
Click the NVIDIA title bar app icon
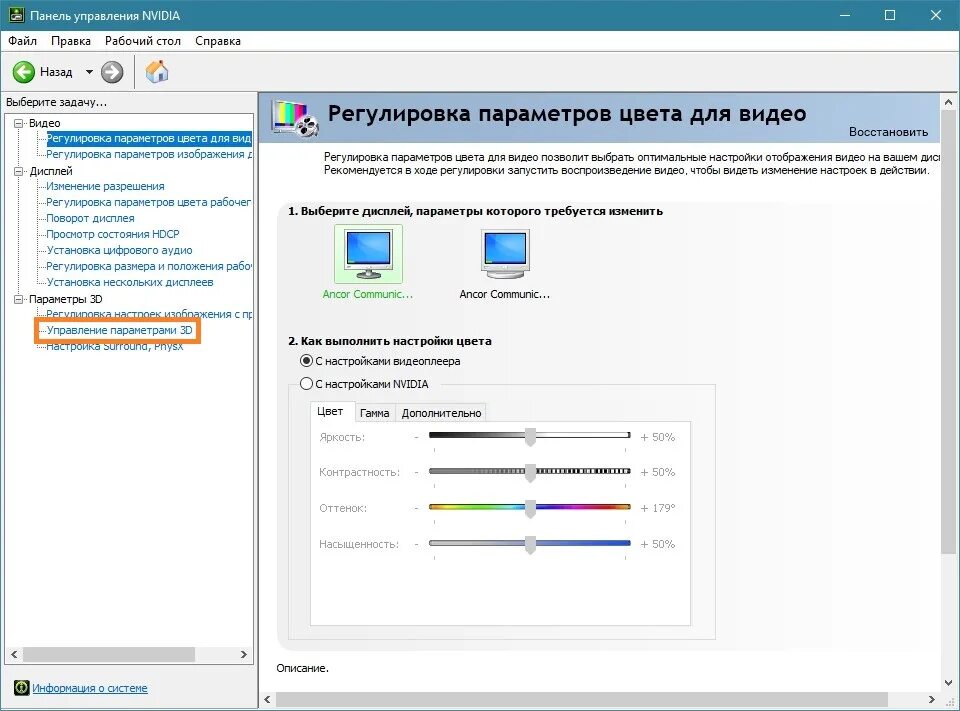(x=17, y=15)
